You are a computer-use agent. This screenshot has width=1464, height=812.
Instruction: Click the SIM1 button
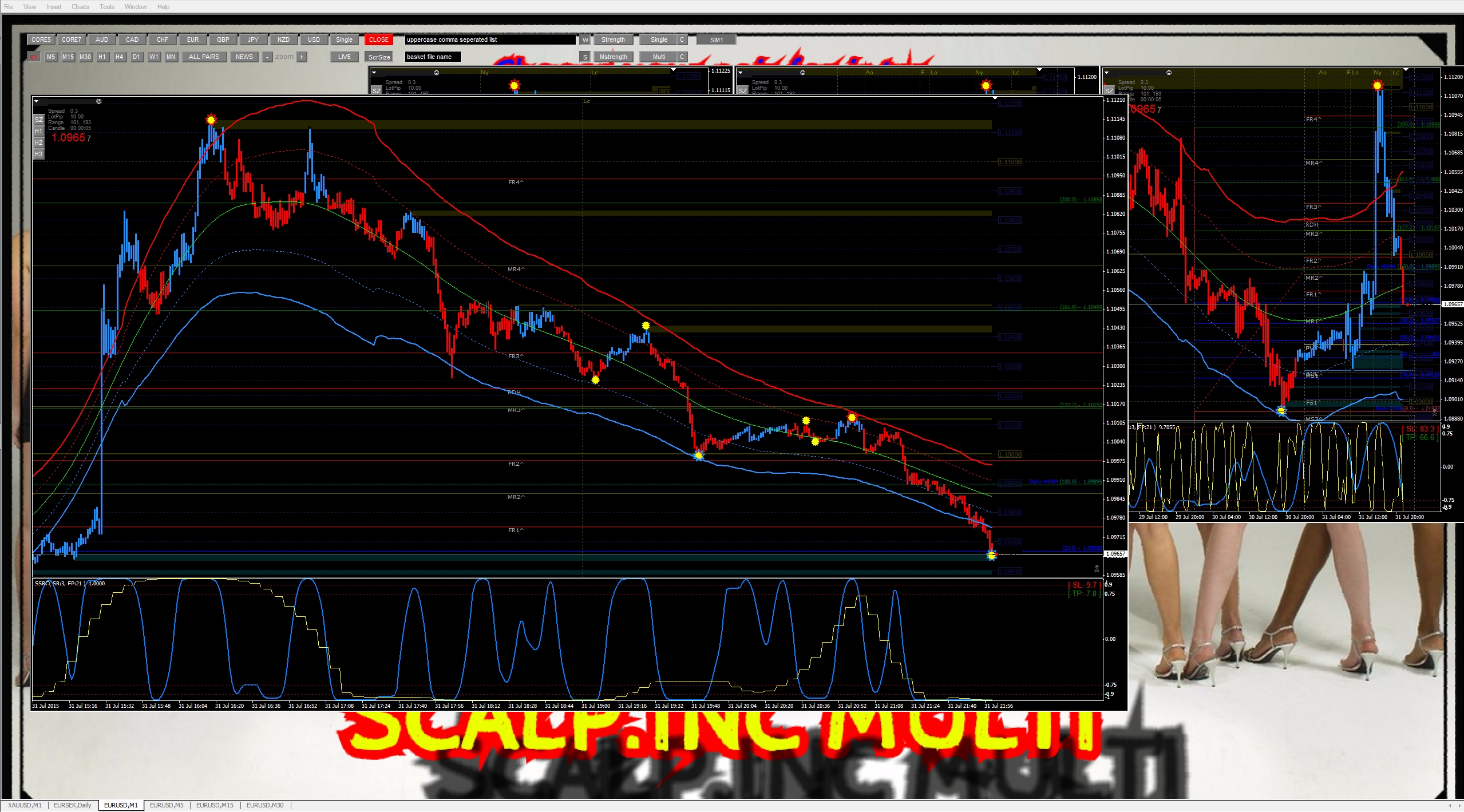click(x=716, y=39)
